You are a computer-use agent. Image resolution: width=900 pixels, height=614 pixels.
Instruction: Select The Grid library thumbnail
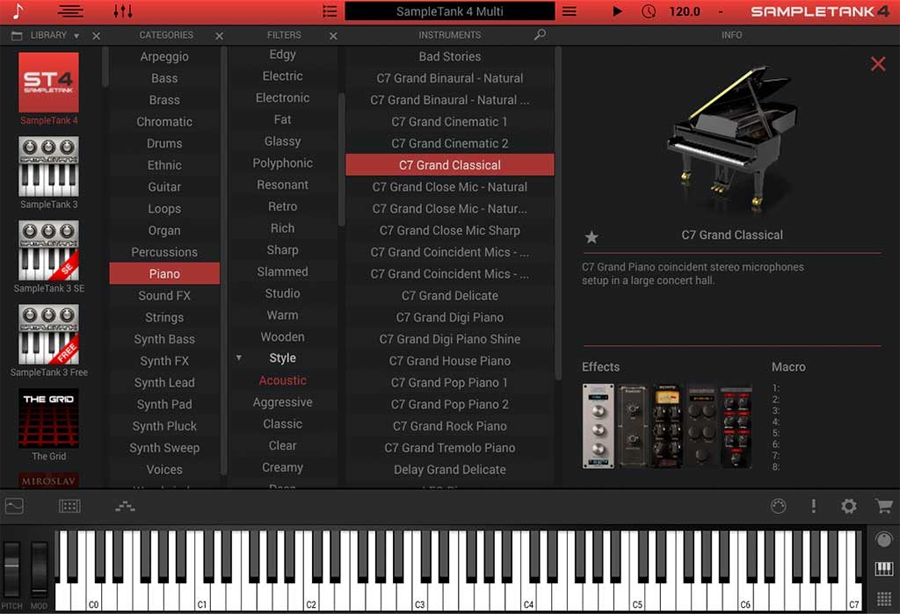(x=49, y=418)
